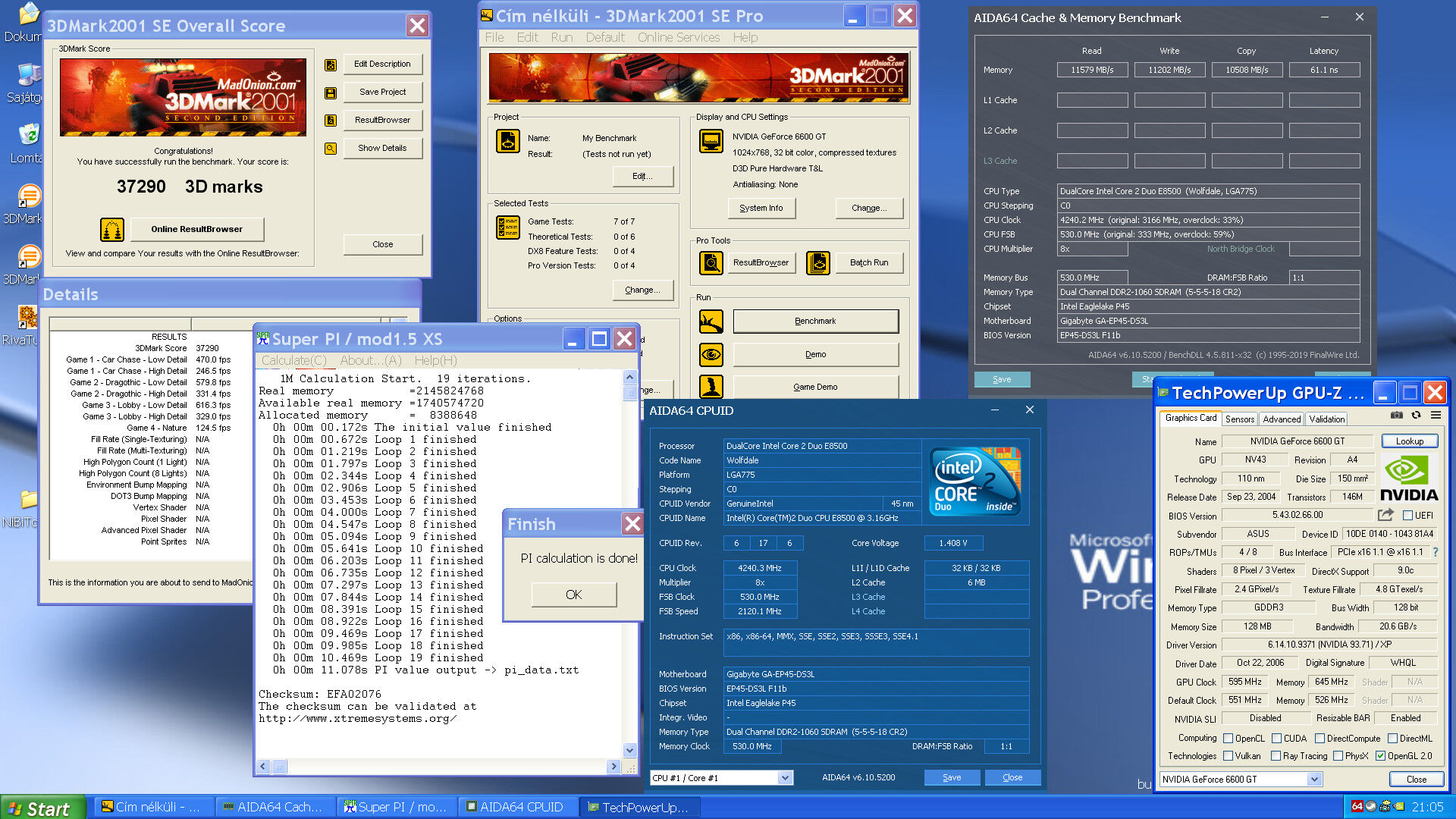Click Bus Interface question mark icon
This screenshot has width=1456, height=819.
pos(1435,552)
